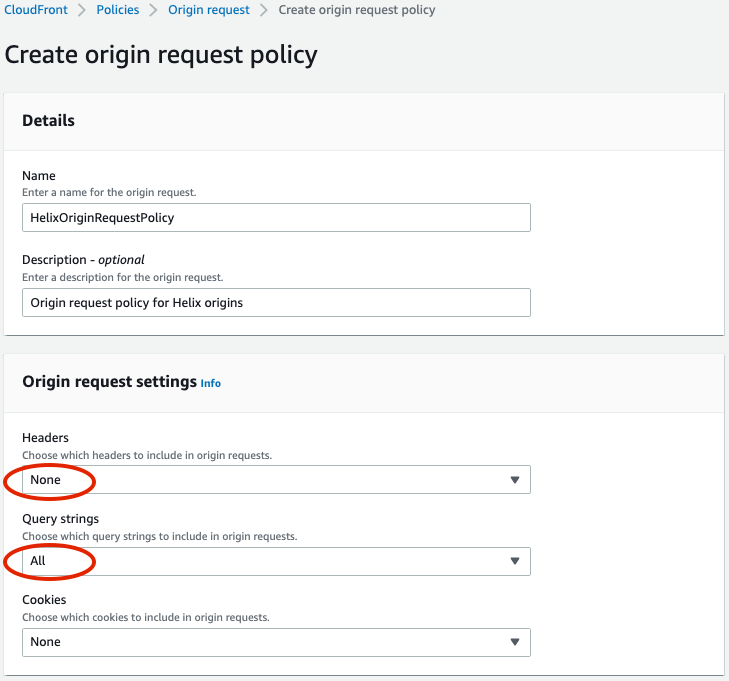Expand the Headers dropdown

click(x=276, y=480)
